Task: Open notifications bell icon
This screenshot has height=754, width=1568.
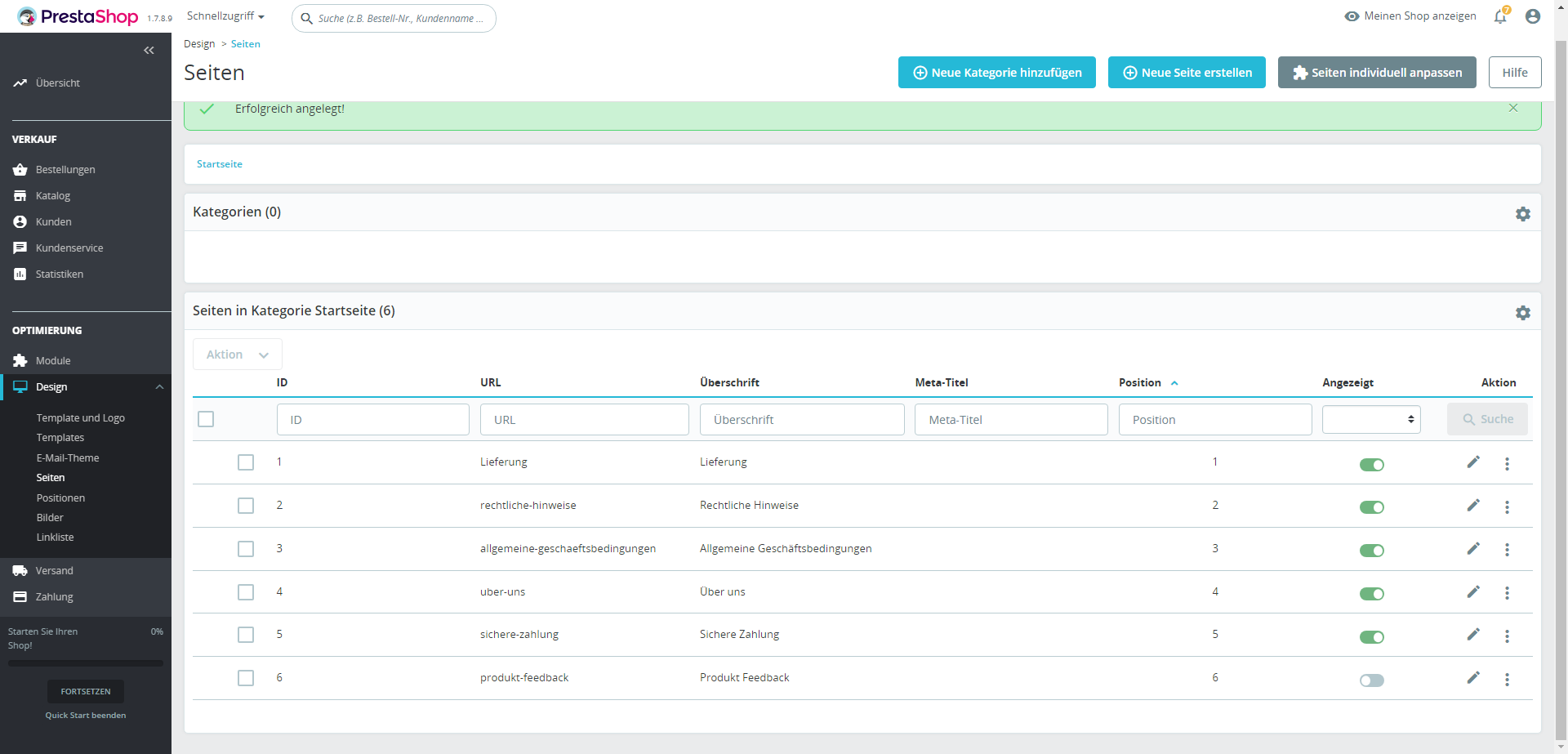Action: pyautogui.click(x=1500, y=16)
